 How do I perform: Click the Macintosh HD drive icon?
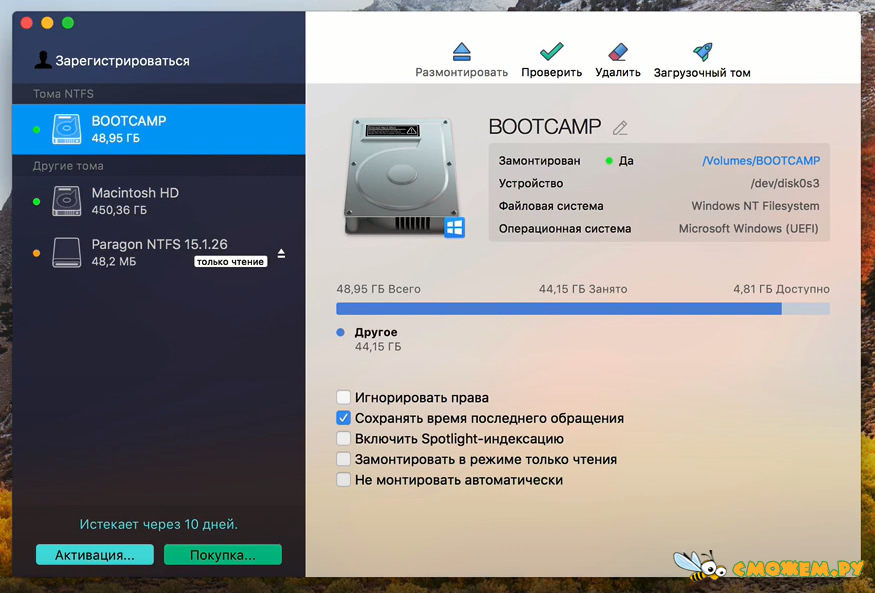[66, 201]
